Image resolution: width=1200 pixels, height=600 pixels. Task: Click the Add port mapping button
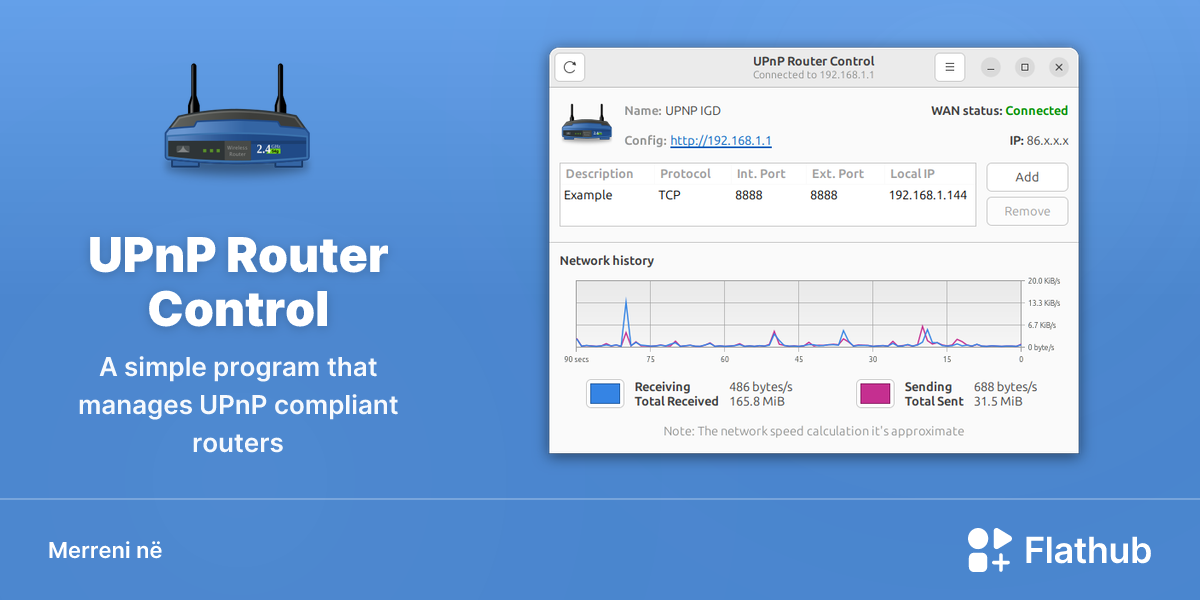[x=1027, y=177]
